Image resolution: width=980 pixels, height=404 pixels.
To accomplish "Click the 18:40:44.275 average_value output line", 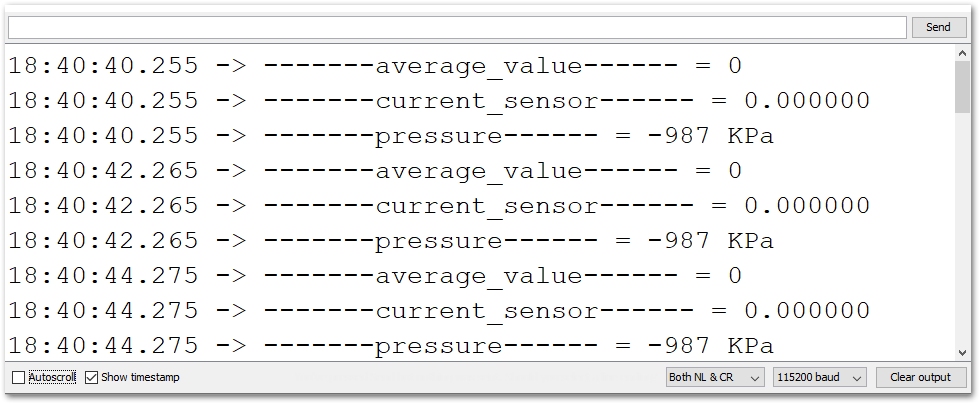I will point(375,275).
